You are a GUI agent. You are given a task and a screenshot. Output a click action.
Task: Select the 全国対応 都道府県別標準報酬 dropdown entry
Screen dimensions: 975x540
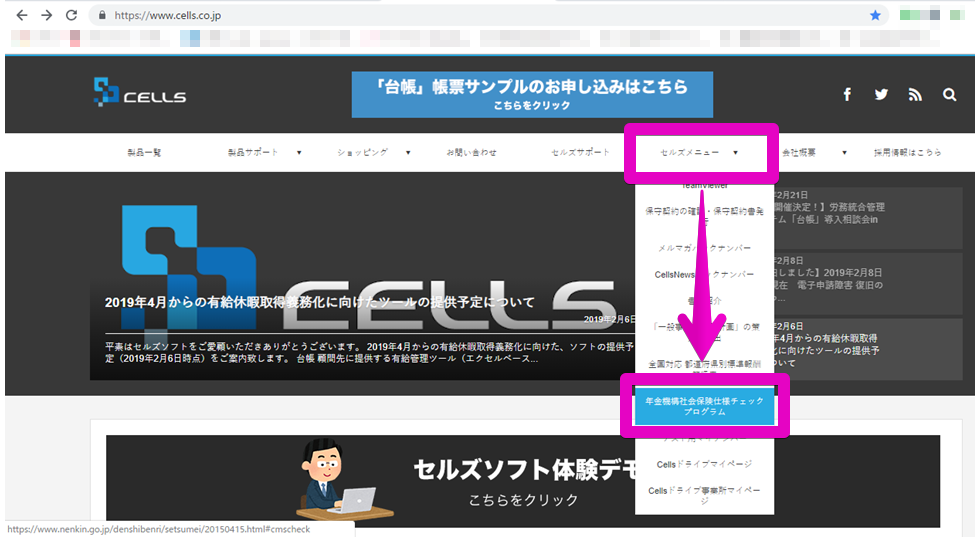click(705, 366)
